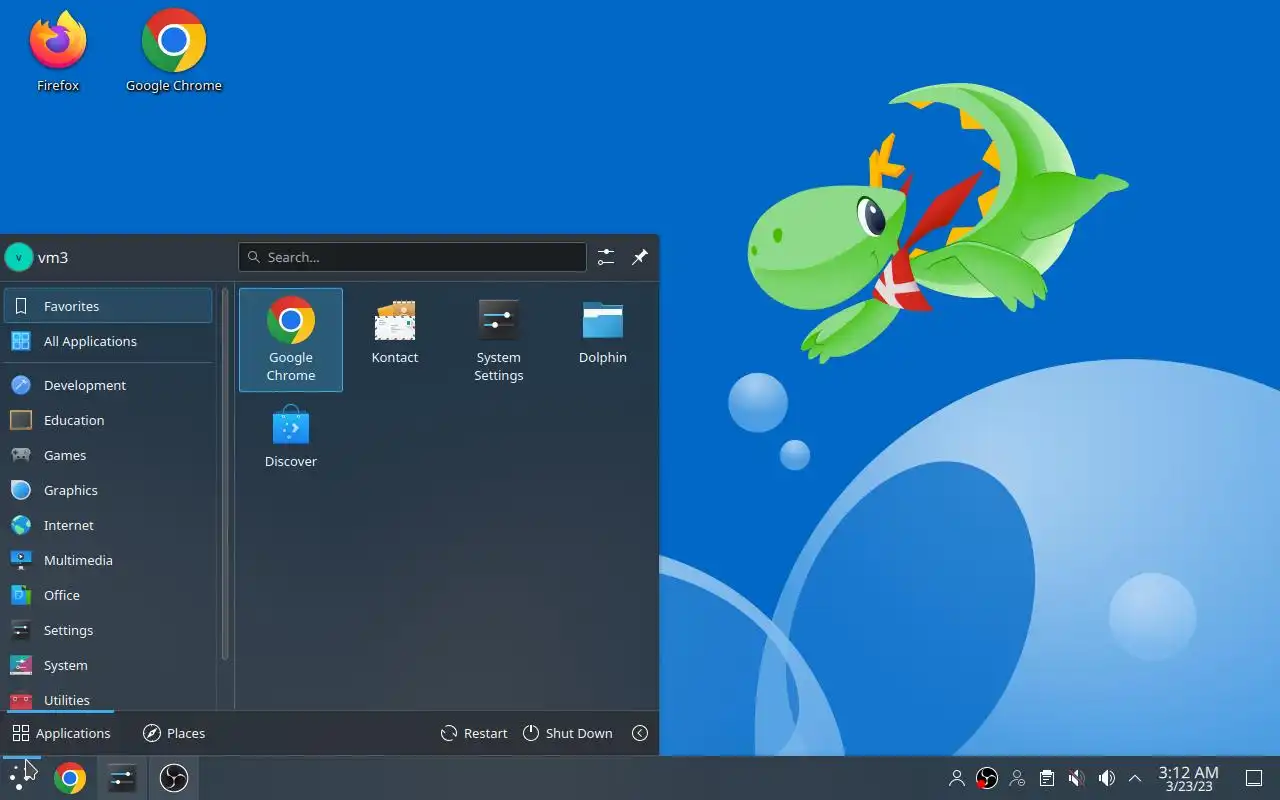Open the Games category

click(108, 455)
